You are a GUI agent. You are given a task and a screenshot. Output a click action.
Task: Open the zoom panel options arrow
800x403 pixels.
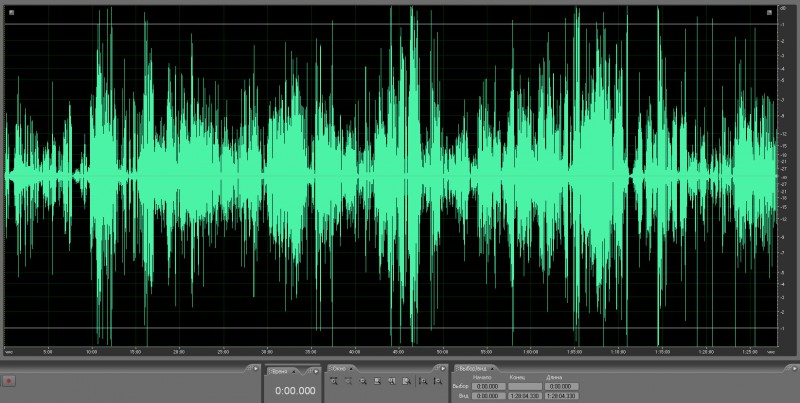tap(443, 368)
